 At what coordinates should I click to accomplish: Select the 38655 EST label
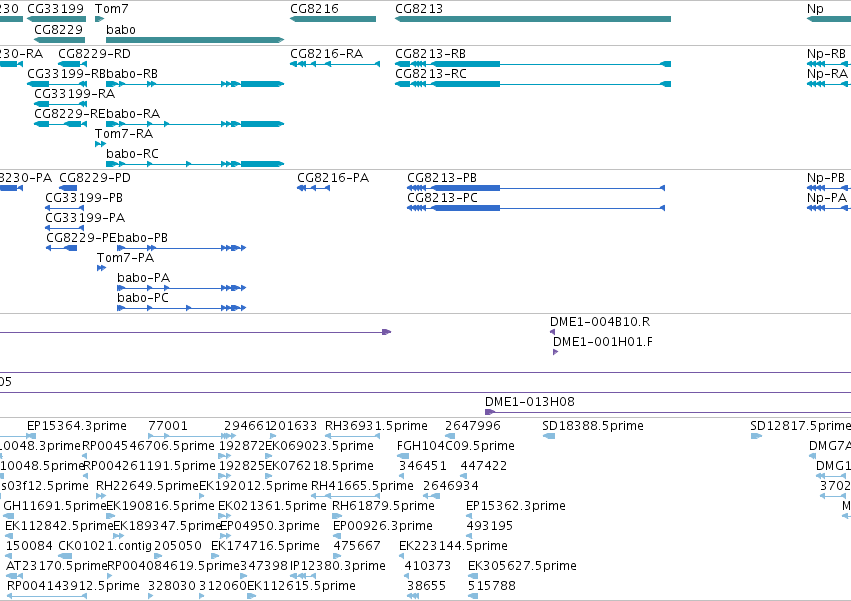[x=426, y=586]
